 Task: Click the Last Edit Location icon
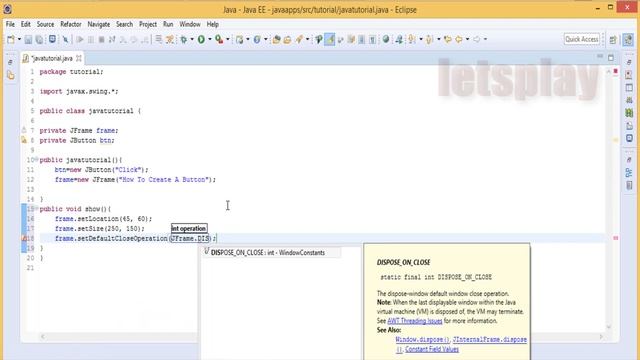pyautogui.click(x=448, y=40)
